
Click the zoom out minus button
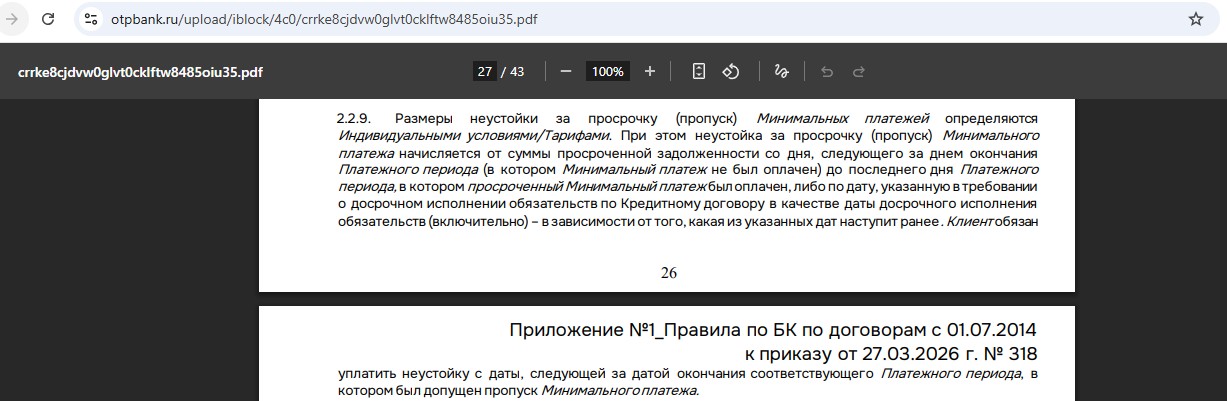point(566,71)
